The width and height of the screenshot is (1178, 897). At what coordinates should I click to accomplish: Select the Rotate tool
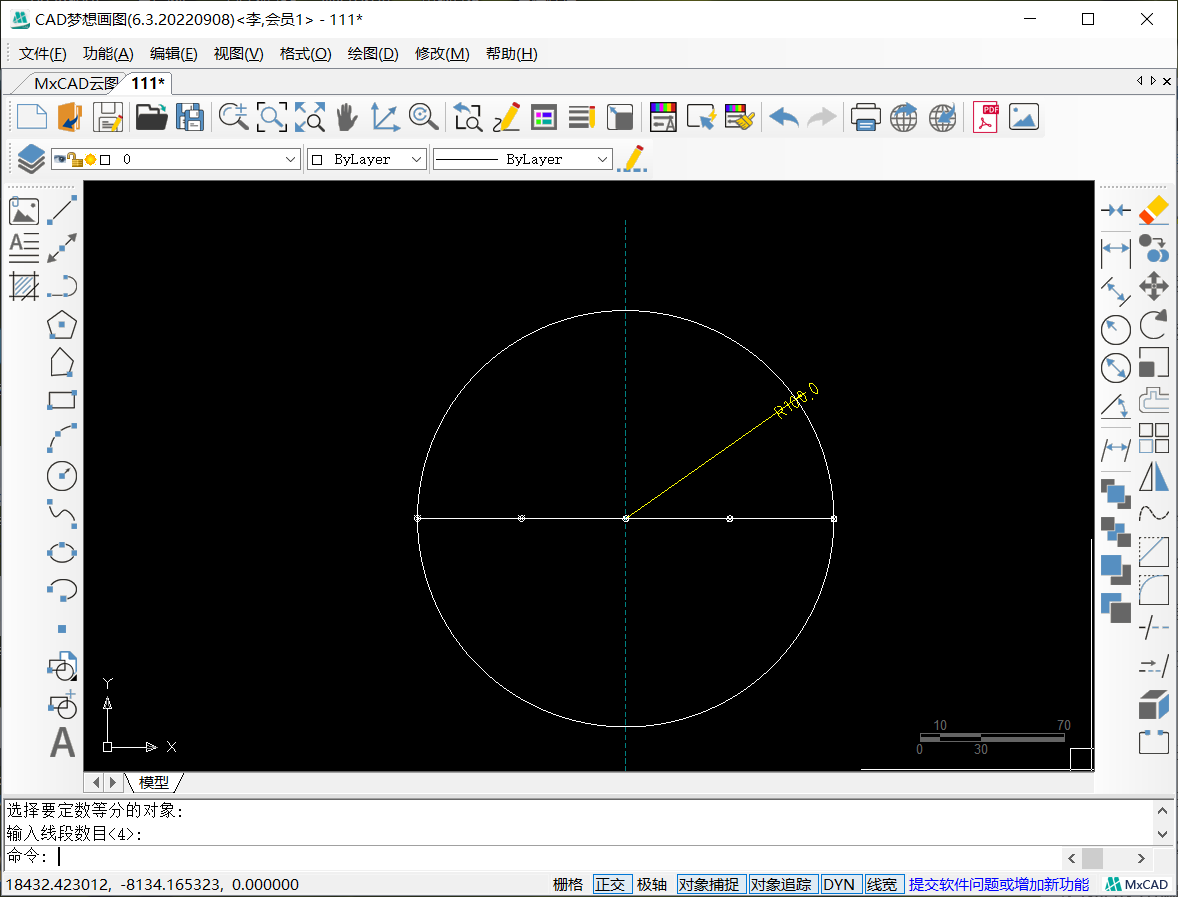click(1154, 325)
